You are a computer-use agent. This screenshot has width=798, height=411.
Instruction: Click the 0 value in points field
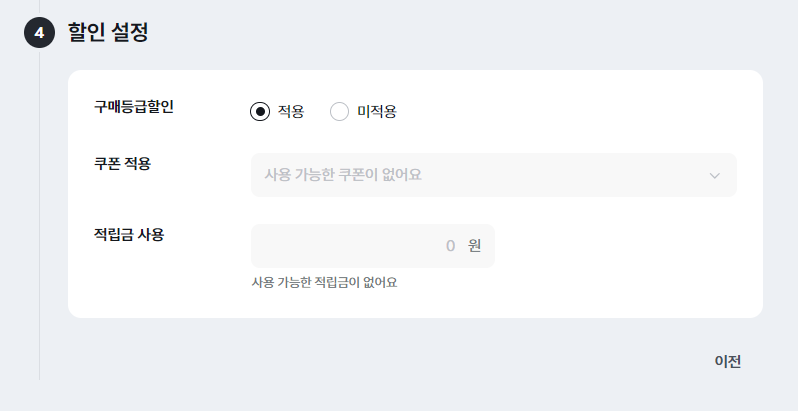pyautogui.click(x=450, y=246)
